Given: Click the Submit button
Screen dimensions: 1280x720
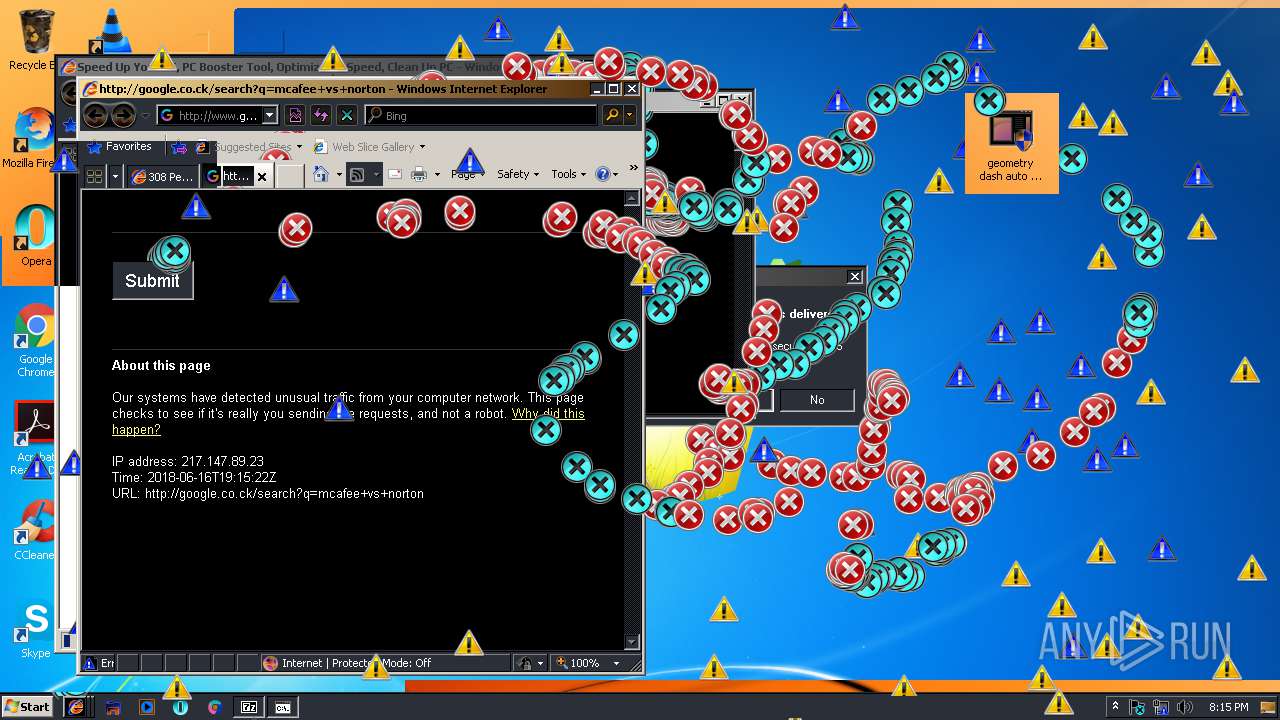Looking at the screenshot, I should [x=152, y=281].
